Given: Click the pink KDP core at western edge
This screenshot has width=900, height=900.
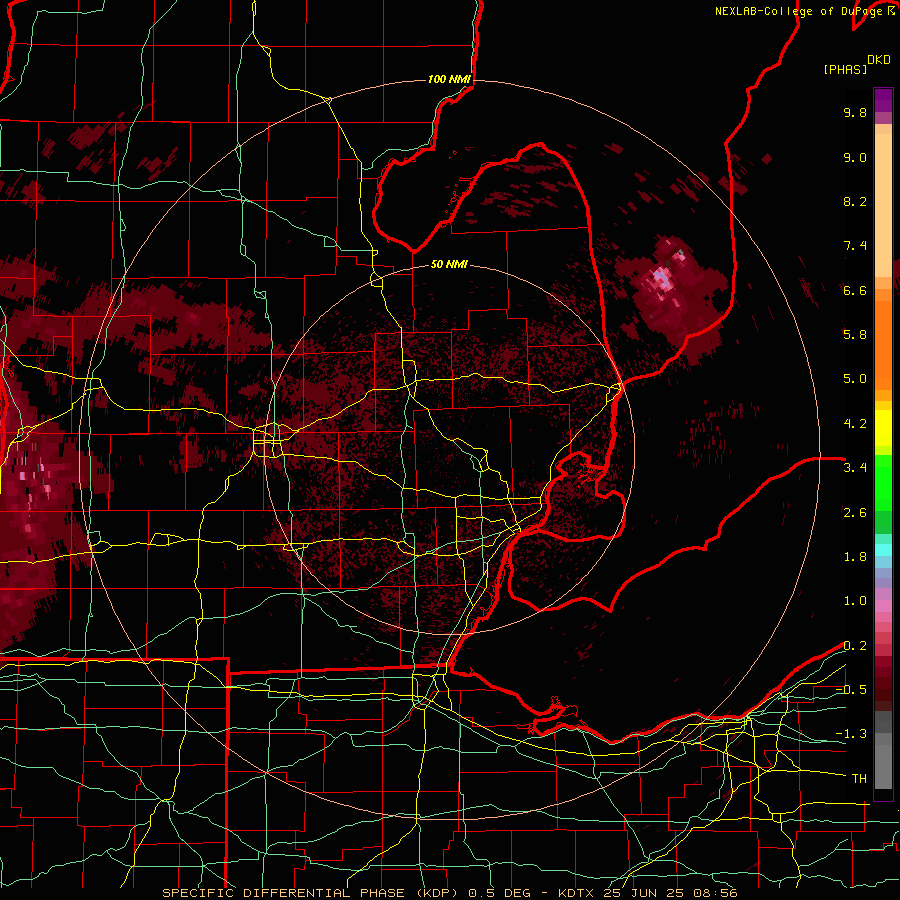Looking at the screenshot, I should [34, 479].
